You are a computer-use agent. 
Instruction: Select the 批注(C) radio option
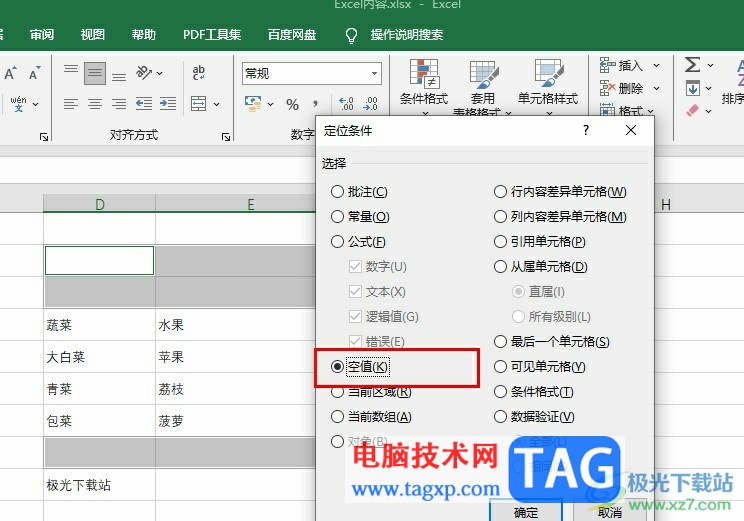[359, 192]
